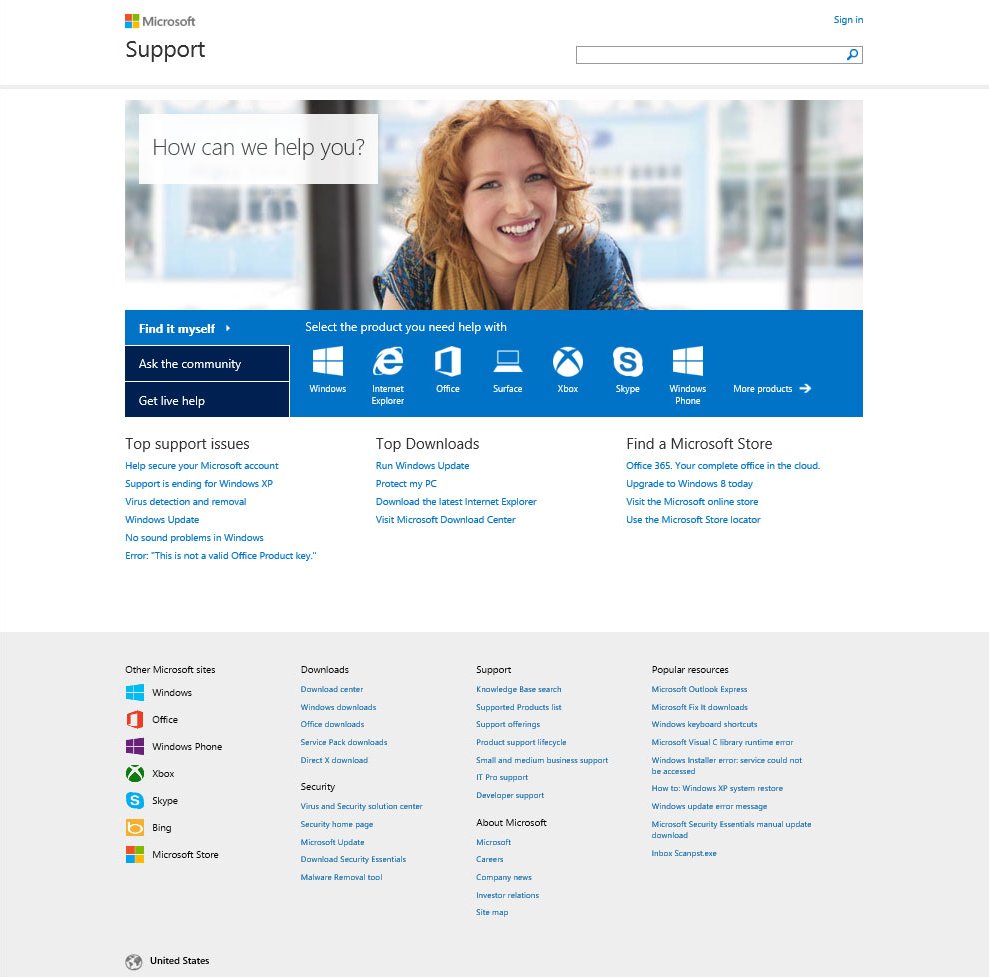
Task: Open Office 365 complete office link
Action: pos(723,465)
